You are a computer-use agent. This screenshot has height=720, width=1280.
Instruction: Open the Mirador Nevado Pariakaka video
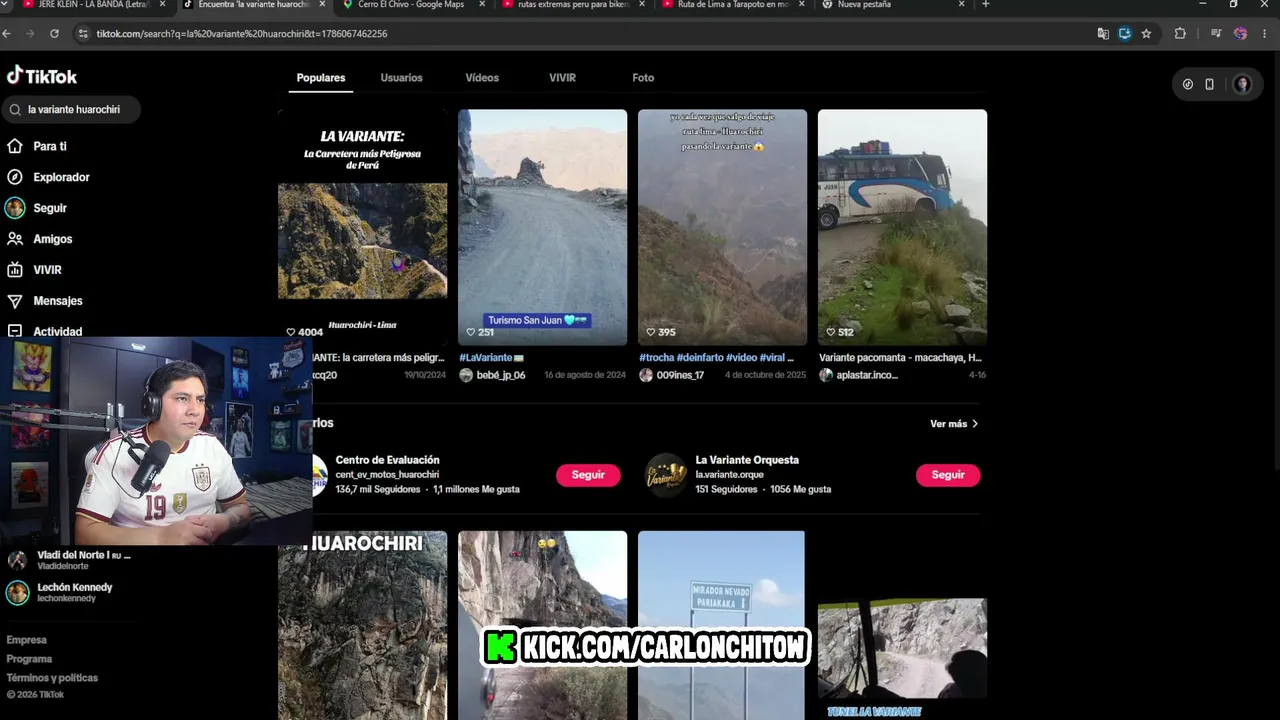pyautogui.click(x=722, y=625)
